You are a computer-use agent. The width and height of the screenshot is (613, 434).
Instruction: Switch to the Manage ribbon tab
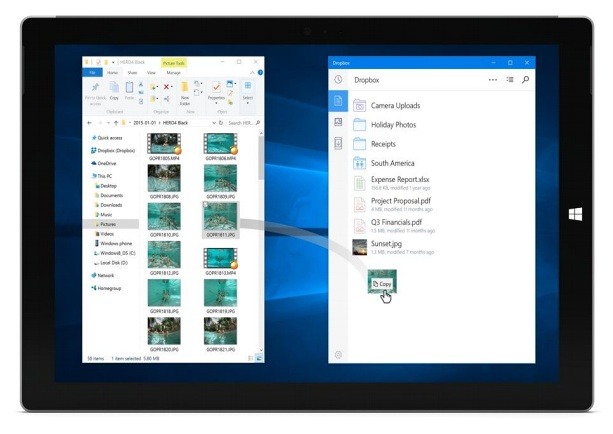pyautogui.click(x=174, y=73)
